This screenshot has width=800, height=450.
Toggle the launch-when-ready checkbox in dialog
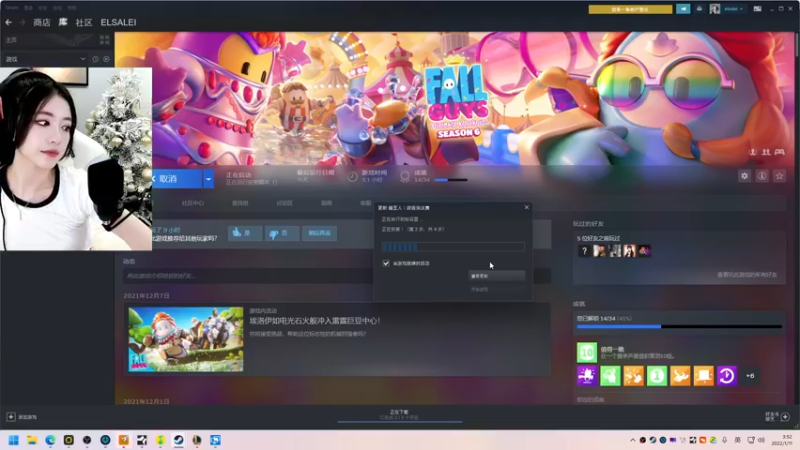click(x=386, y=263)
